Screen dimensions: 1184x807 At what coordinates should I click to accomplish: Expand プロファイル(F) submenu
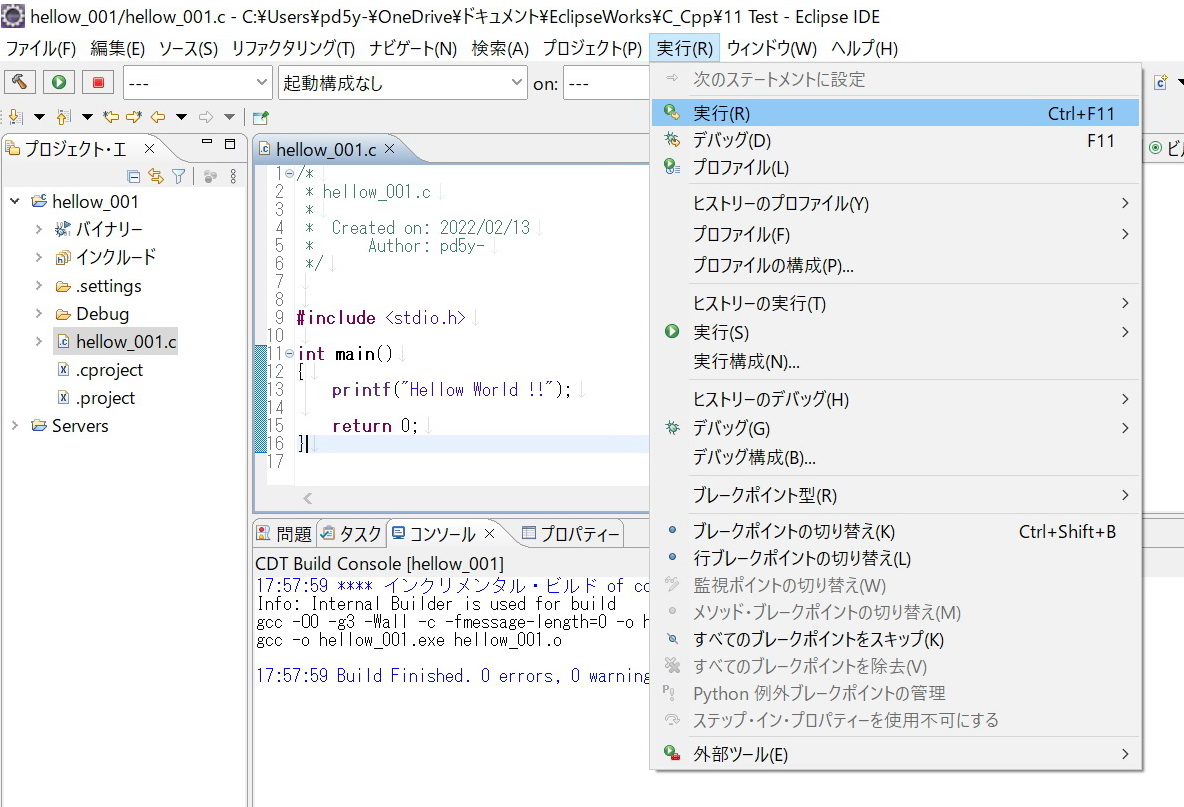(896, 234)
